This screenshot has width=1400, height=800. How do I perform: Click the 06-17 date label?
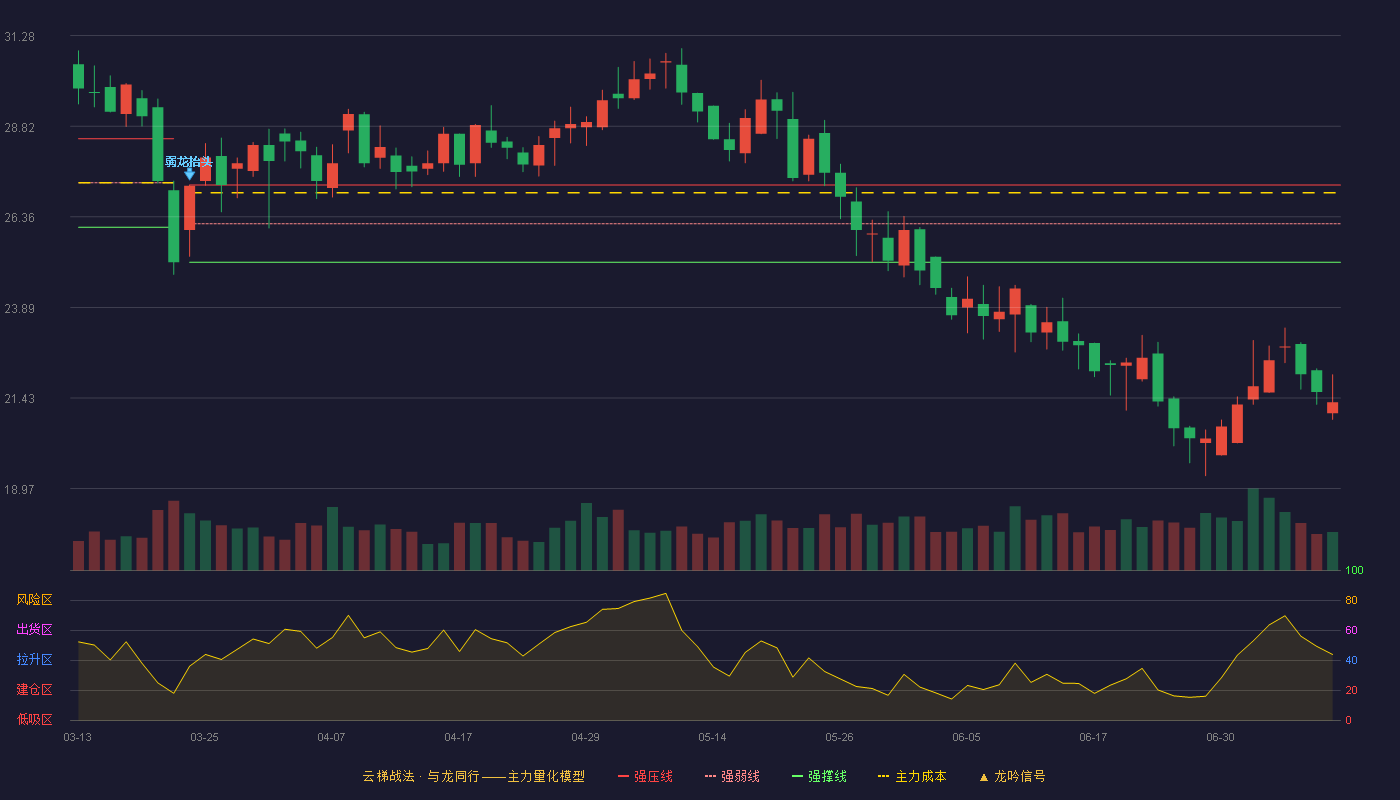click(1093, 737)
